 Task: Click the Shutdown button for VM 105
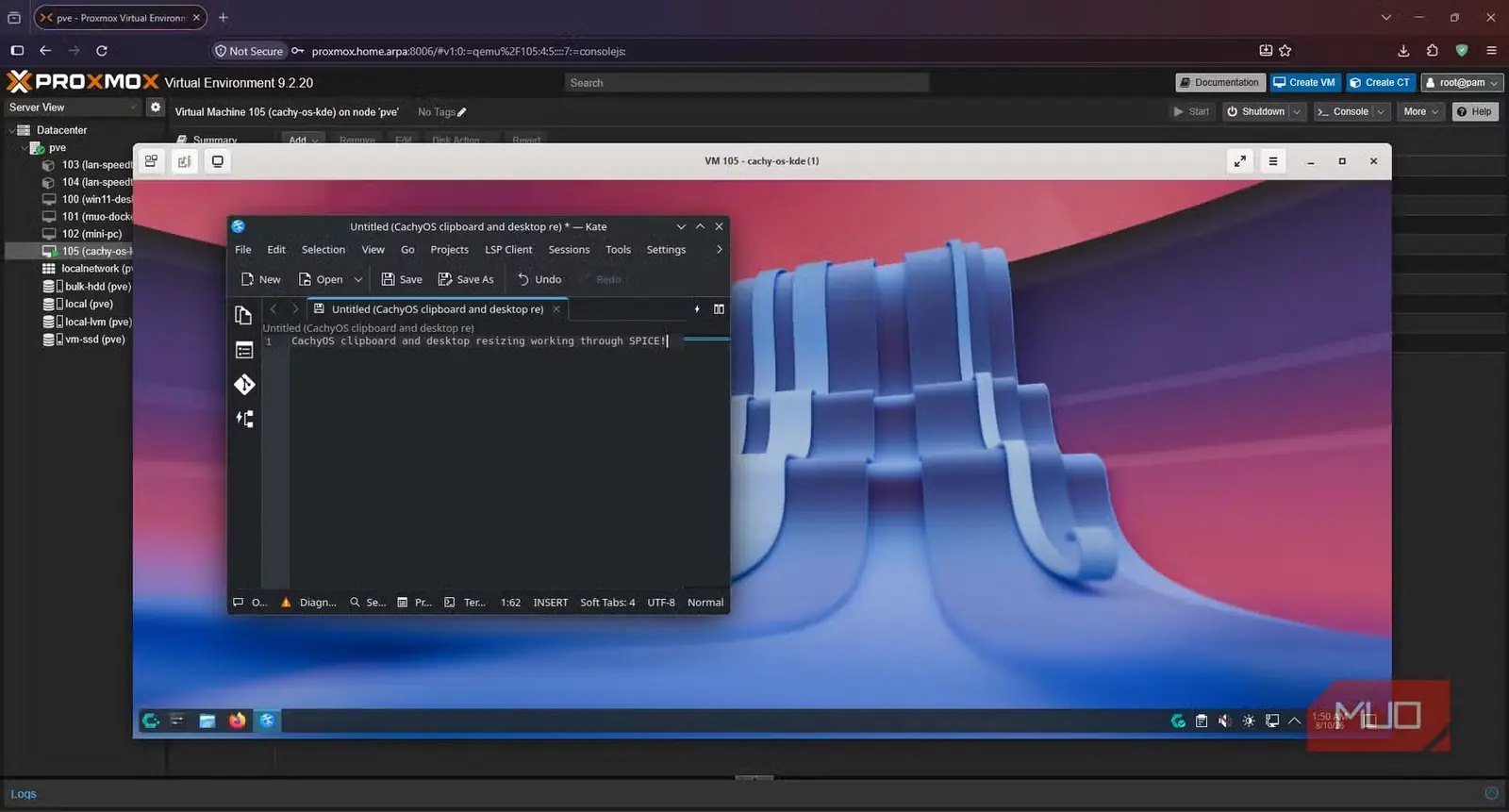click(1256, 111)
